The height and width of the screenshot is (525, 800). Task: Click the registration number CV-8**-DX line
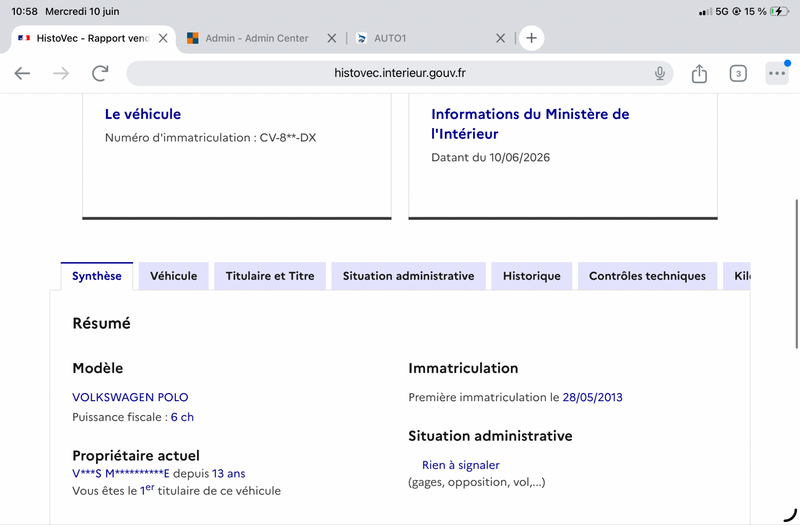pos(211,138)
